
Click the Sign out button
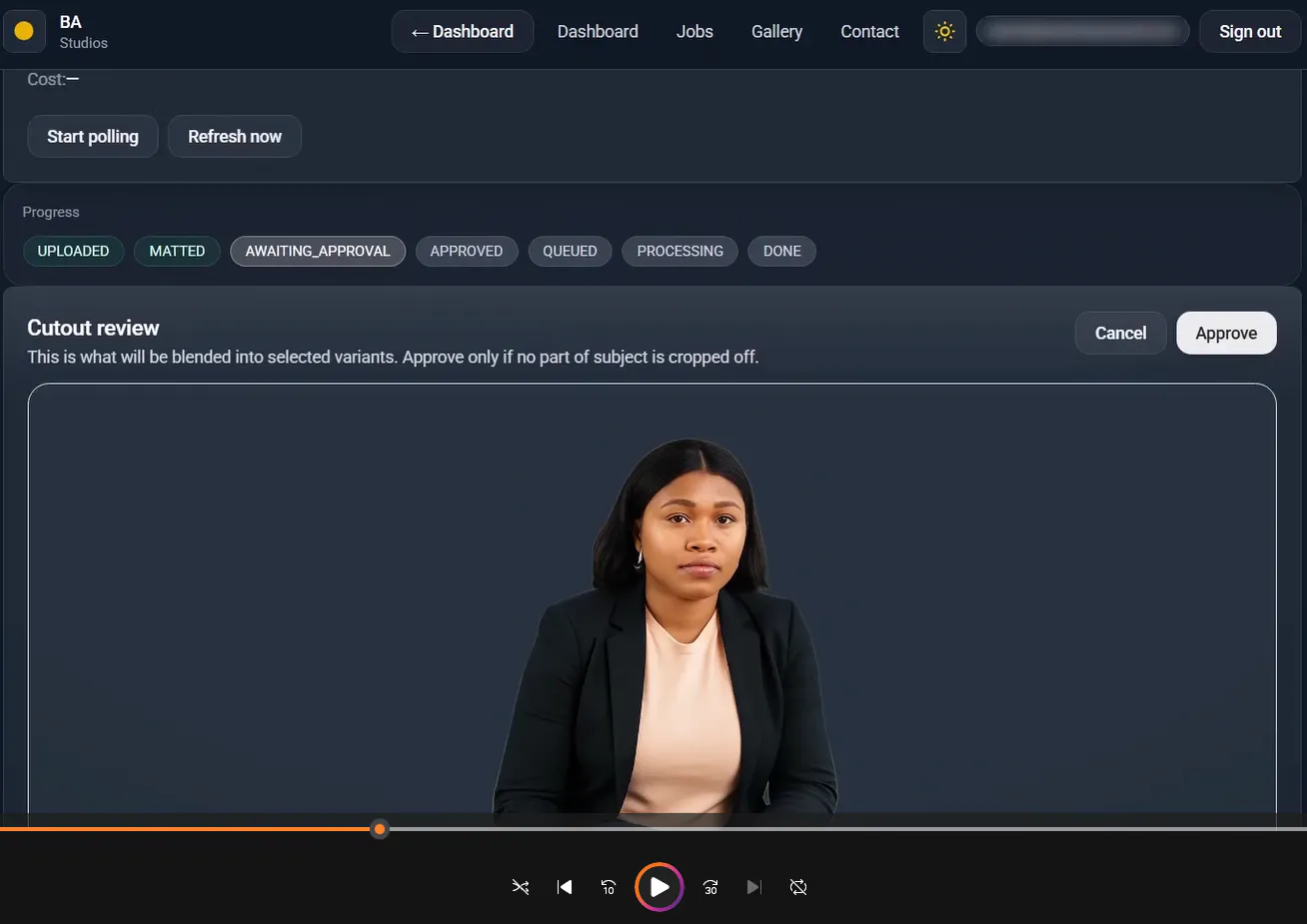pos(1250,31)
